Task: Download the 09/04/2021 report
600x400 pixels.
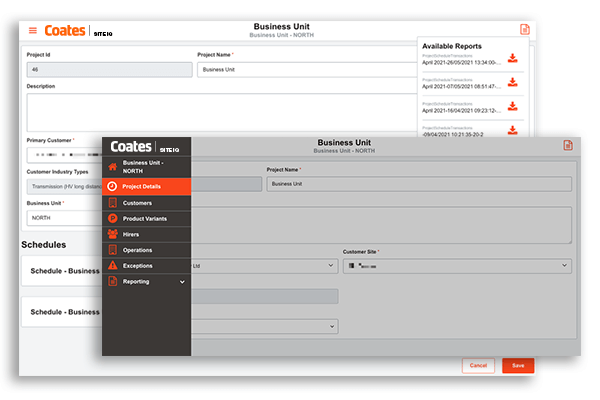Action: [x=512, y=130]
